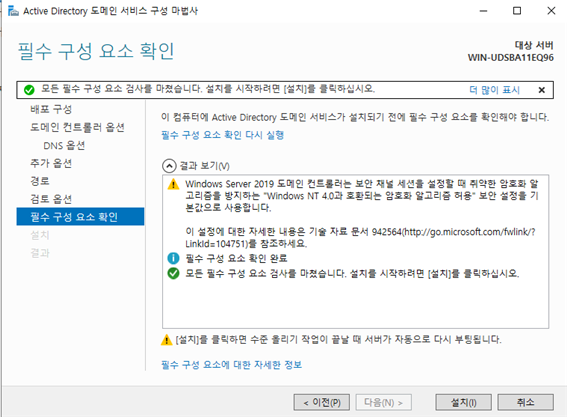Viewport: 567px width, 417px height.
Task: Maximize the wizard window
Action: pyautogui.click(x=517, y=11)
